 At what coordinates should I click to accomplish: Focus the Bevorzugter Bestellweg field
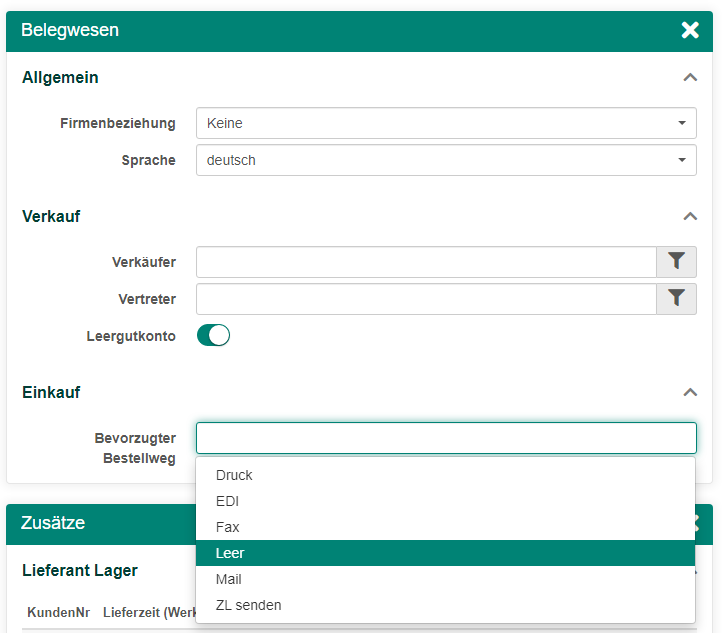click(446, 438)
